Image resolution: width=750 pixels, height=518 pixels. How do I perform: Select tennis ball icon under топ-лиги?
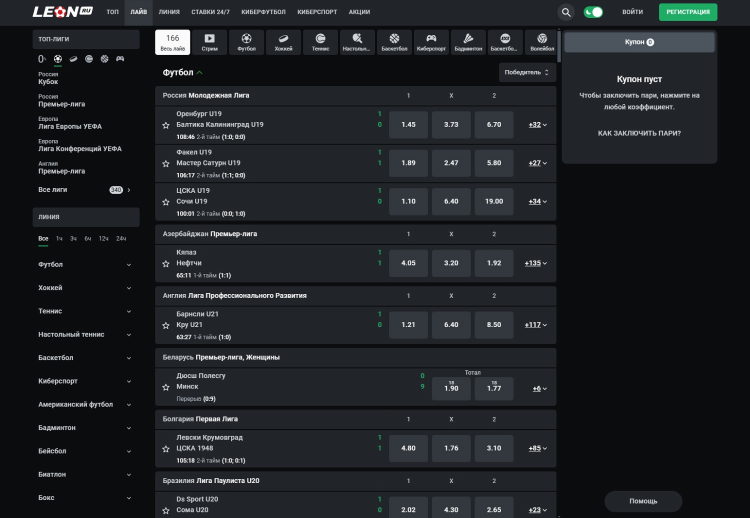coord(89,59)
